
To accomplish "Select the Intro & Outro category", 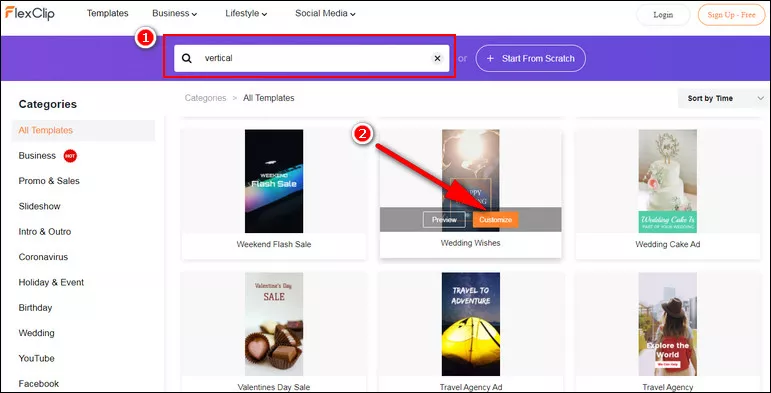I will coord(45,232).
